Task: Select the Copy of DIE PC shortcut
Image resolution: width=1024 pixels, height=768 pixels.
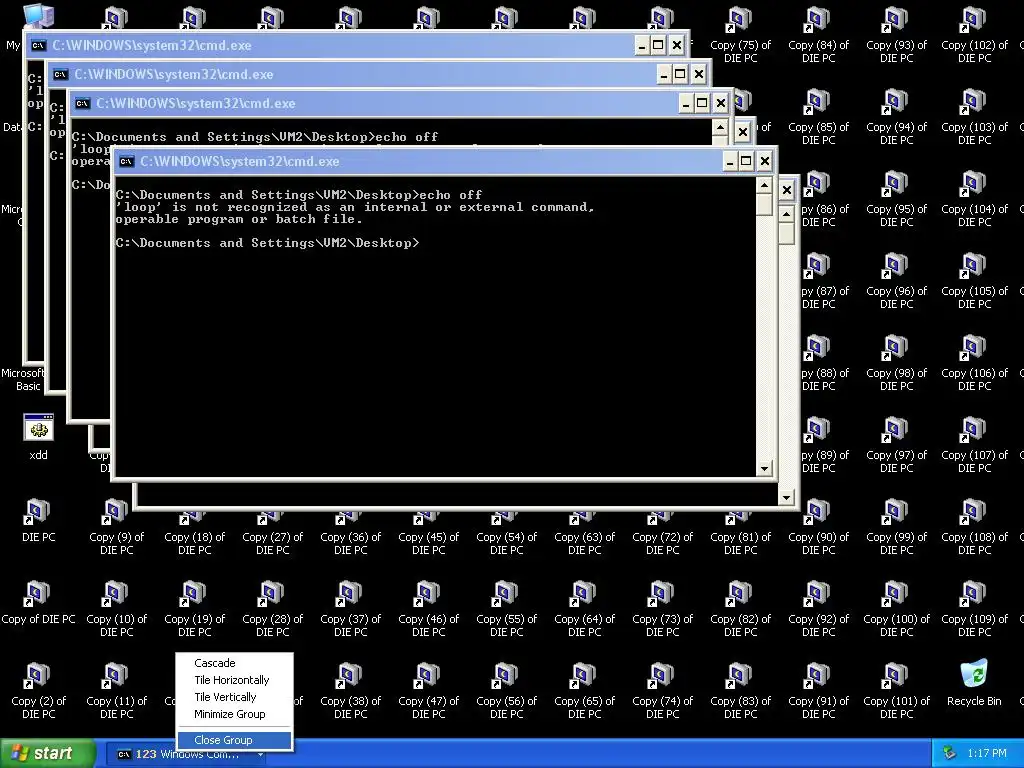Action: coord(39,602)
